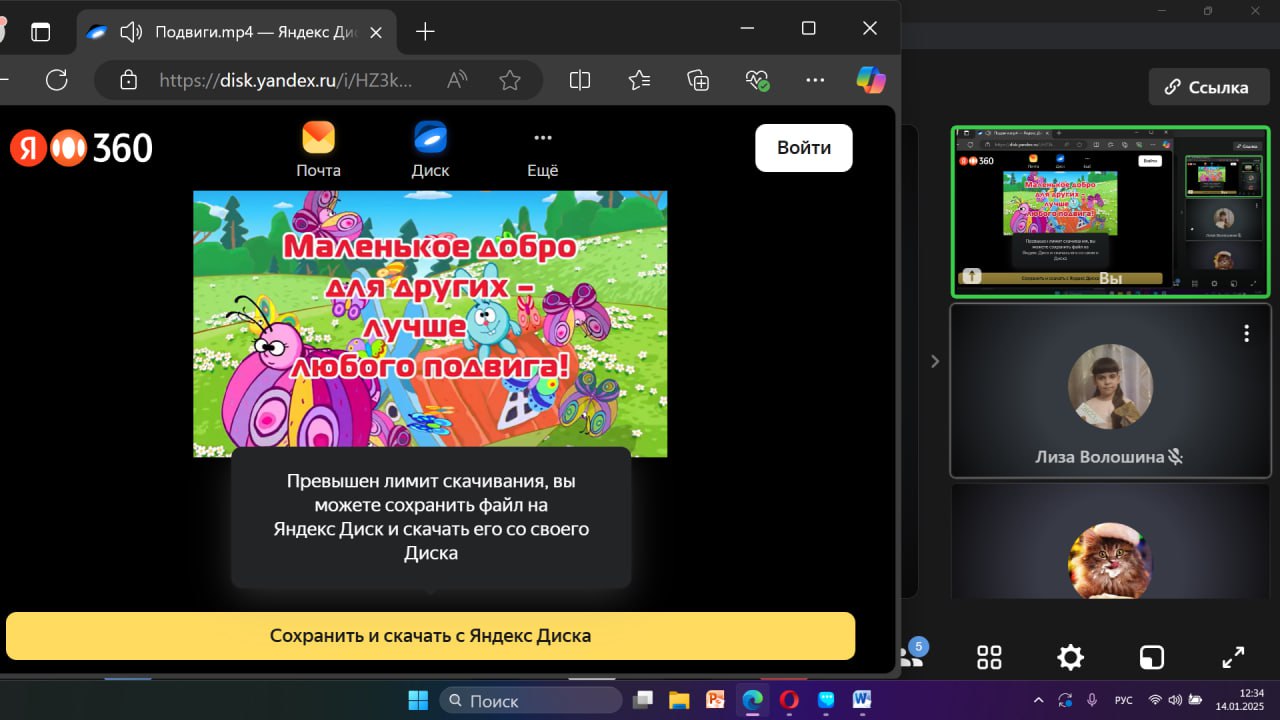
Task: Open Opera browser from the taskbar
Action: tap(789, 700)
